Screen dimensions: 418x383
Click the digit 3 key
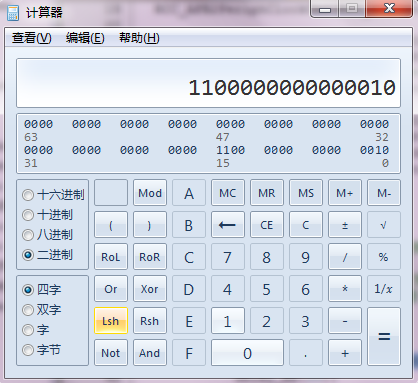pyautogui.click(x=306, y=321)
